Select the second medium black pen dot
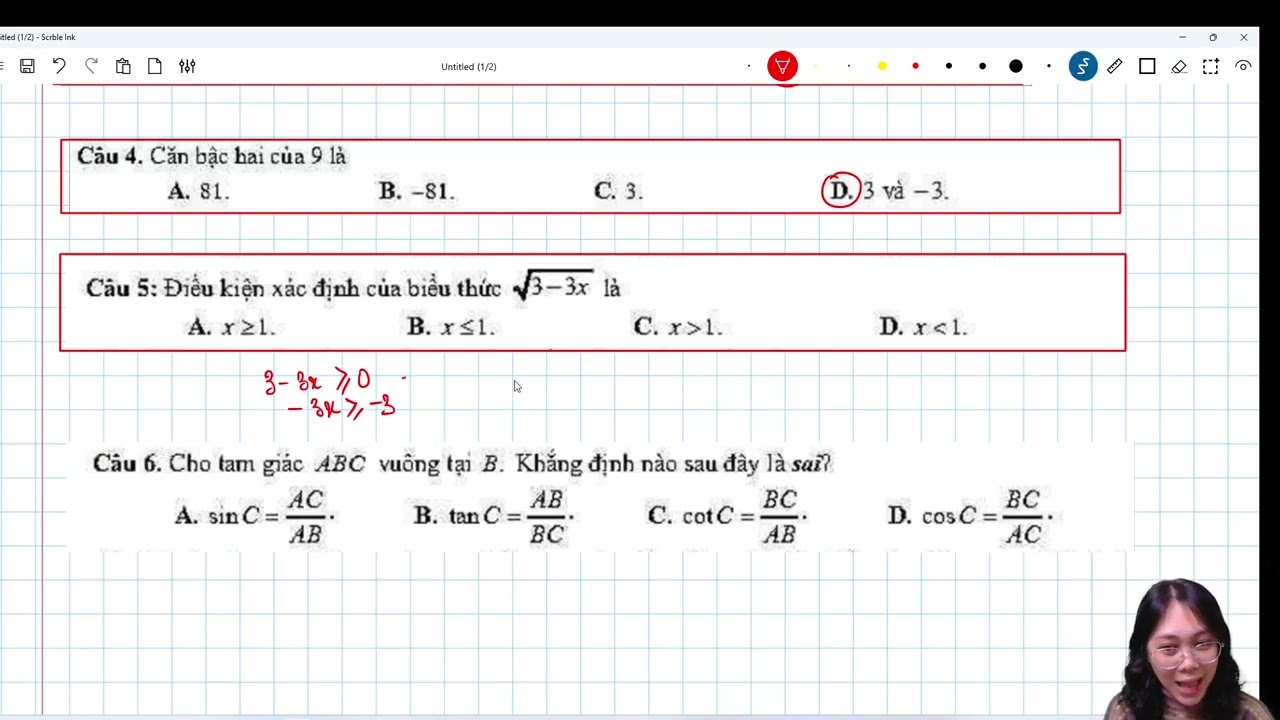Viewport: 1280px width, 720px height. (x=982, y=66)
